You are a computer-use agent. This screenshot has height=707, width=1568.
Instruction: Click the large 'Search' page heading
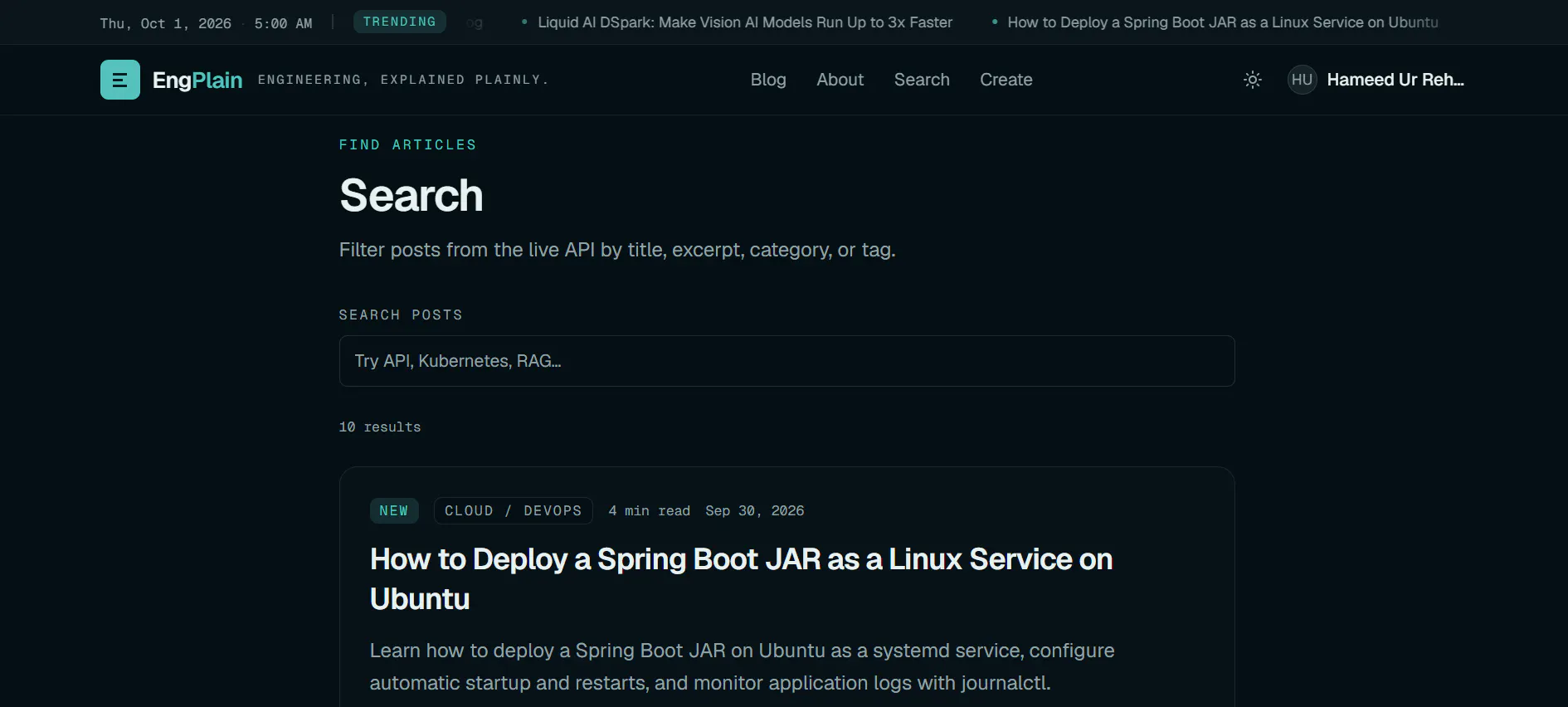(411, 196)
